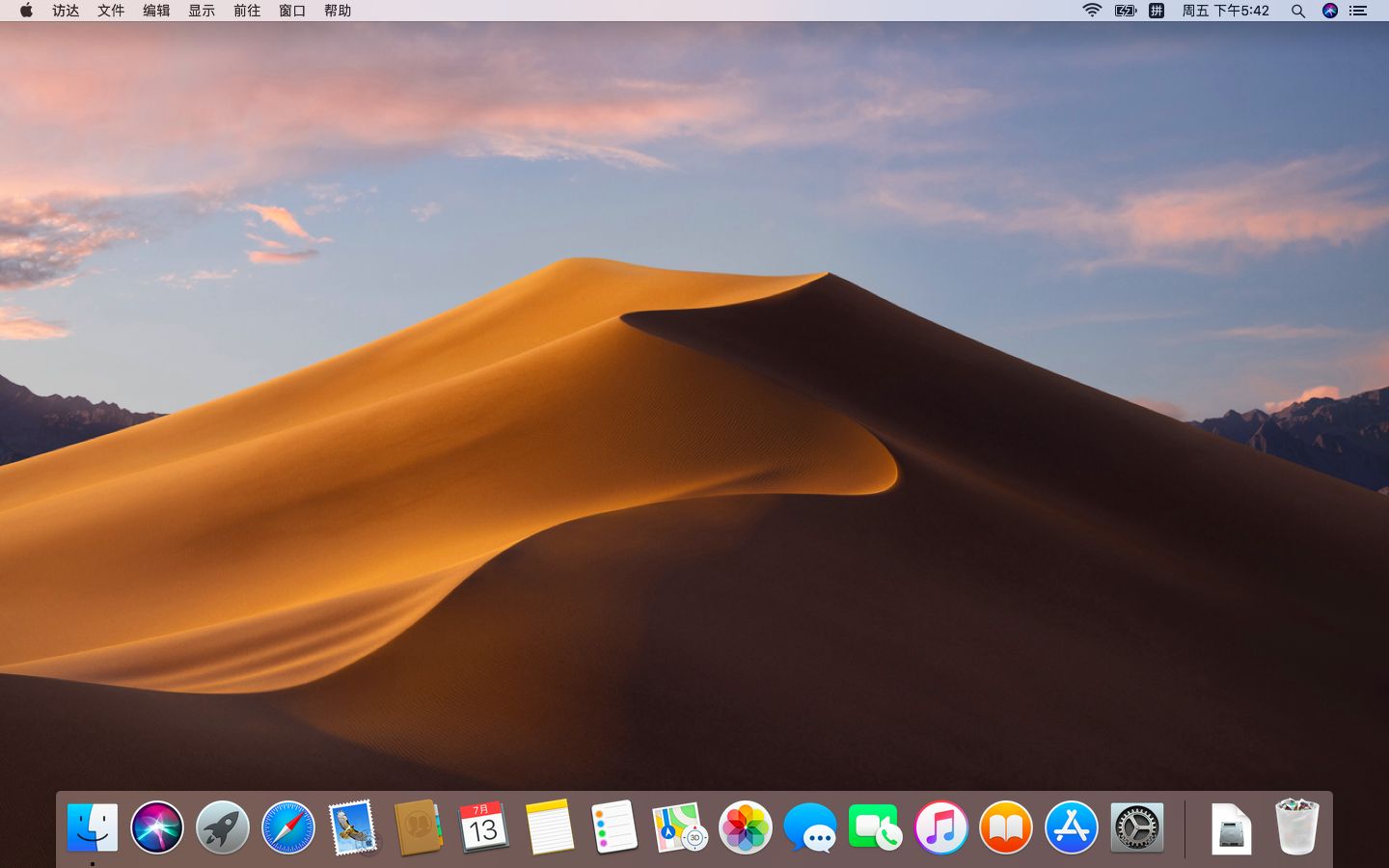The image size is (1389, 868).
Task: Open the 显示 menu
Action: click(202, 11)
